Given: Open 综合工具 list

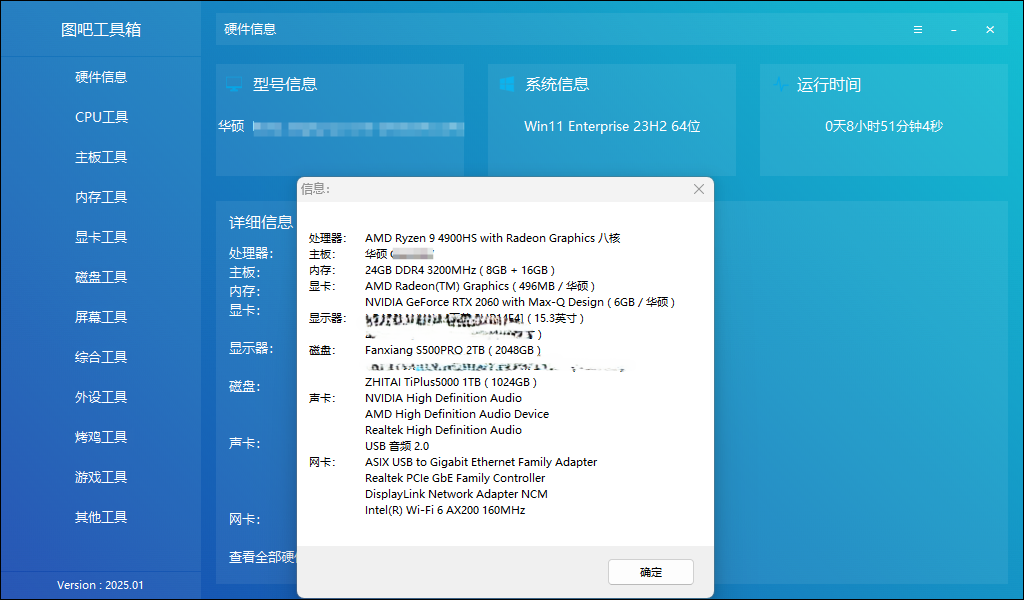Looking at the screenshot, I should [x=101, y=357].
